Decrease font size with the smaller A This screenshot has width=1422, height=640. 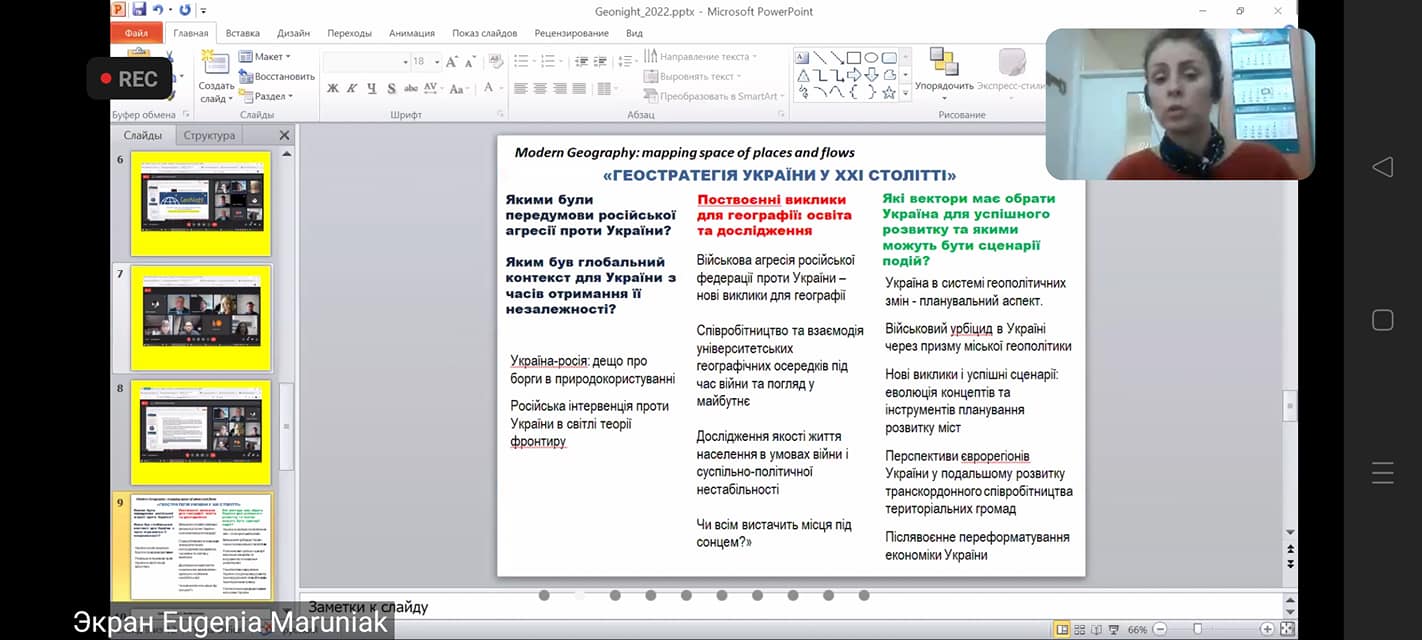(x=470, y=61)
